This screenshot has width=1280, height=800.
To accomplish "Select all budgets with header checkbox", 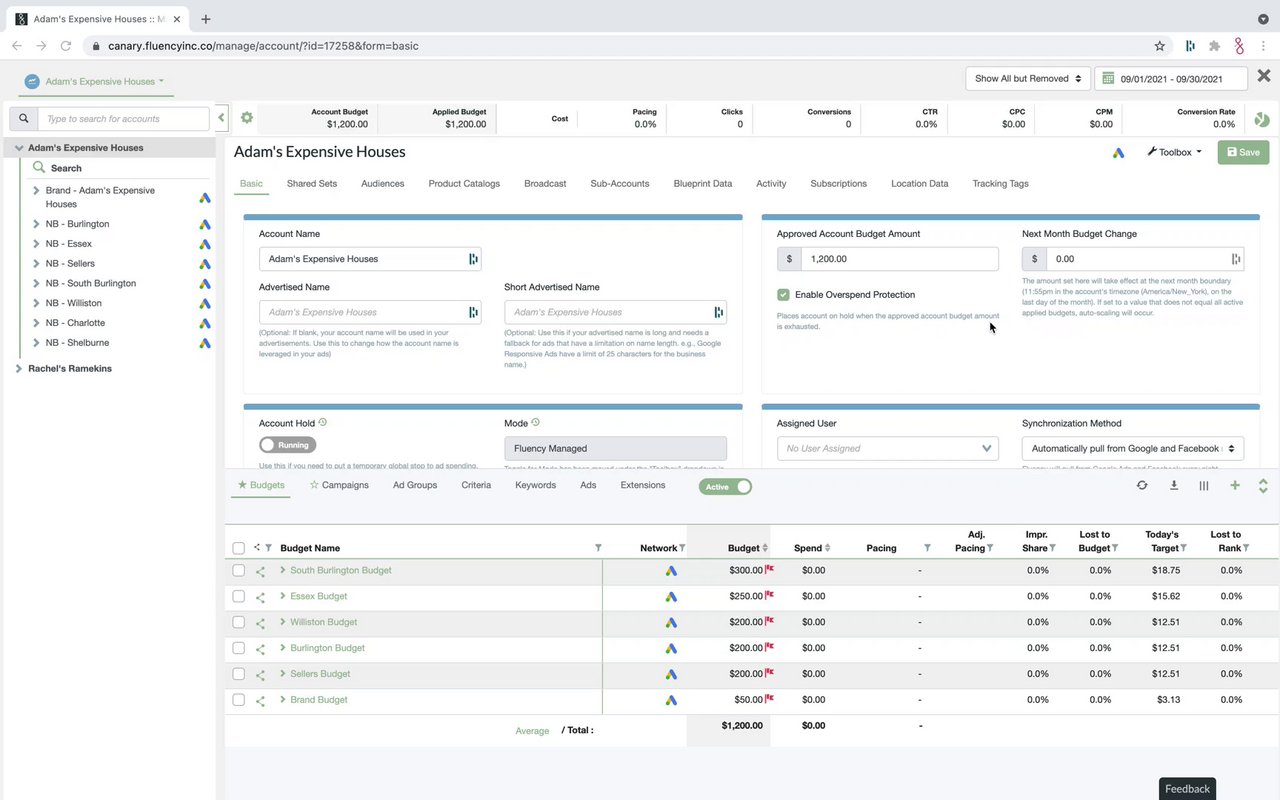I will point(238,548).
